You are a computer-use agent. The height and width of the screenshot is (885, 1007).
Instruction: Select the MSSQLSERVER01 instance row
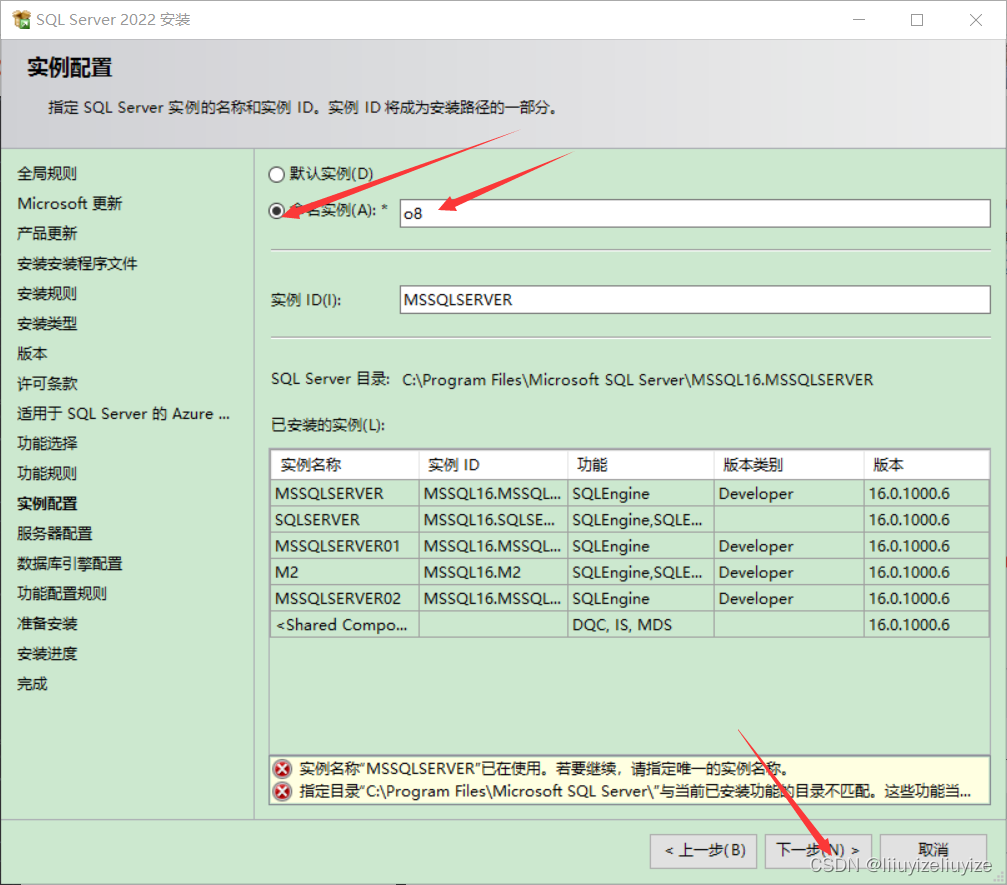629,547
